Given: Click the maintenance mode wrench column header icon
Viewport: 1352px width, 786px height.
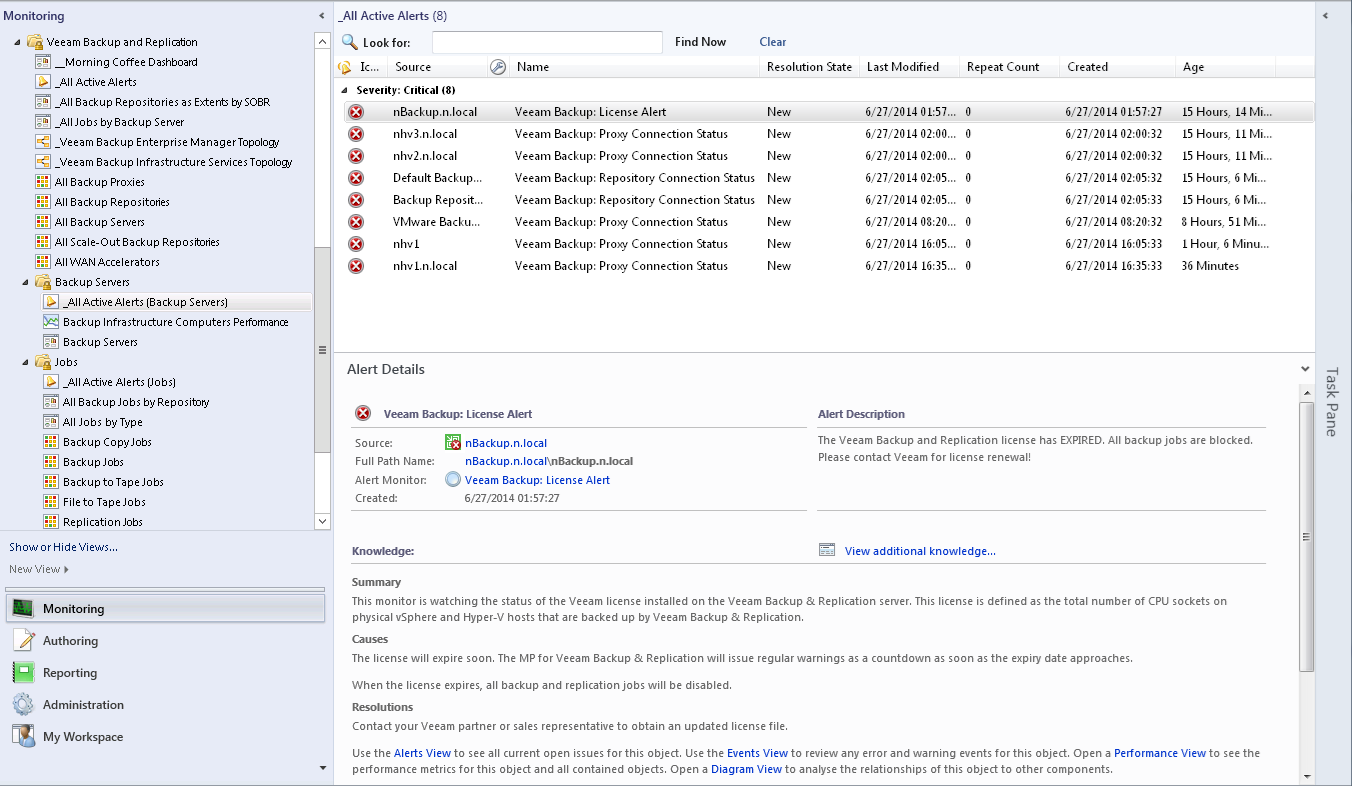Looking at the screenshot, I should click(x=498, y=67).
